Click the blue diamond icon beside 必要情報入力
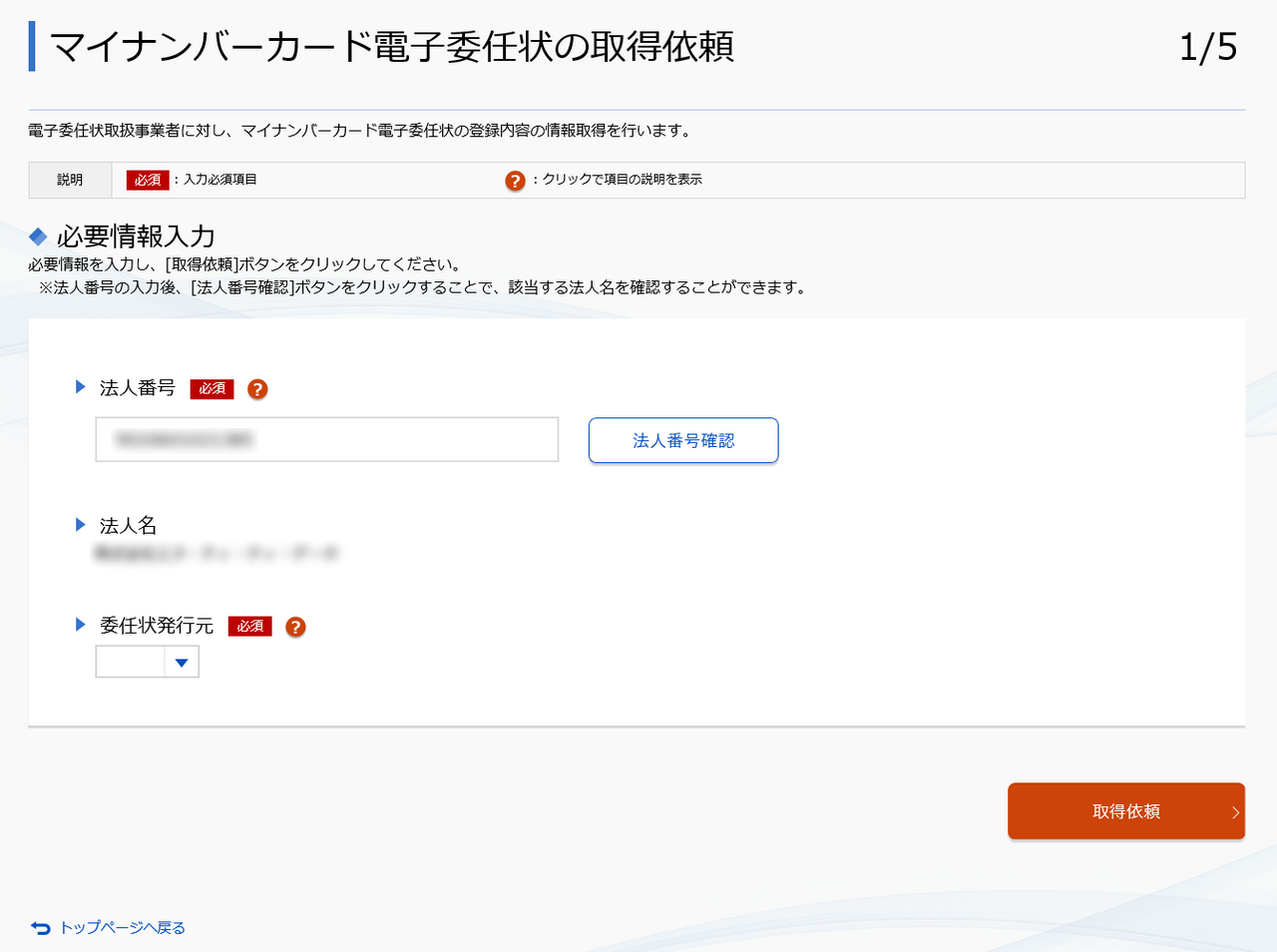The height and width of the screenshot is (952, 1277). click(38, 237)
